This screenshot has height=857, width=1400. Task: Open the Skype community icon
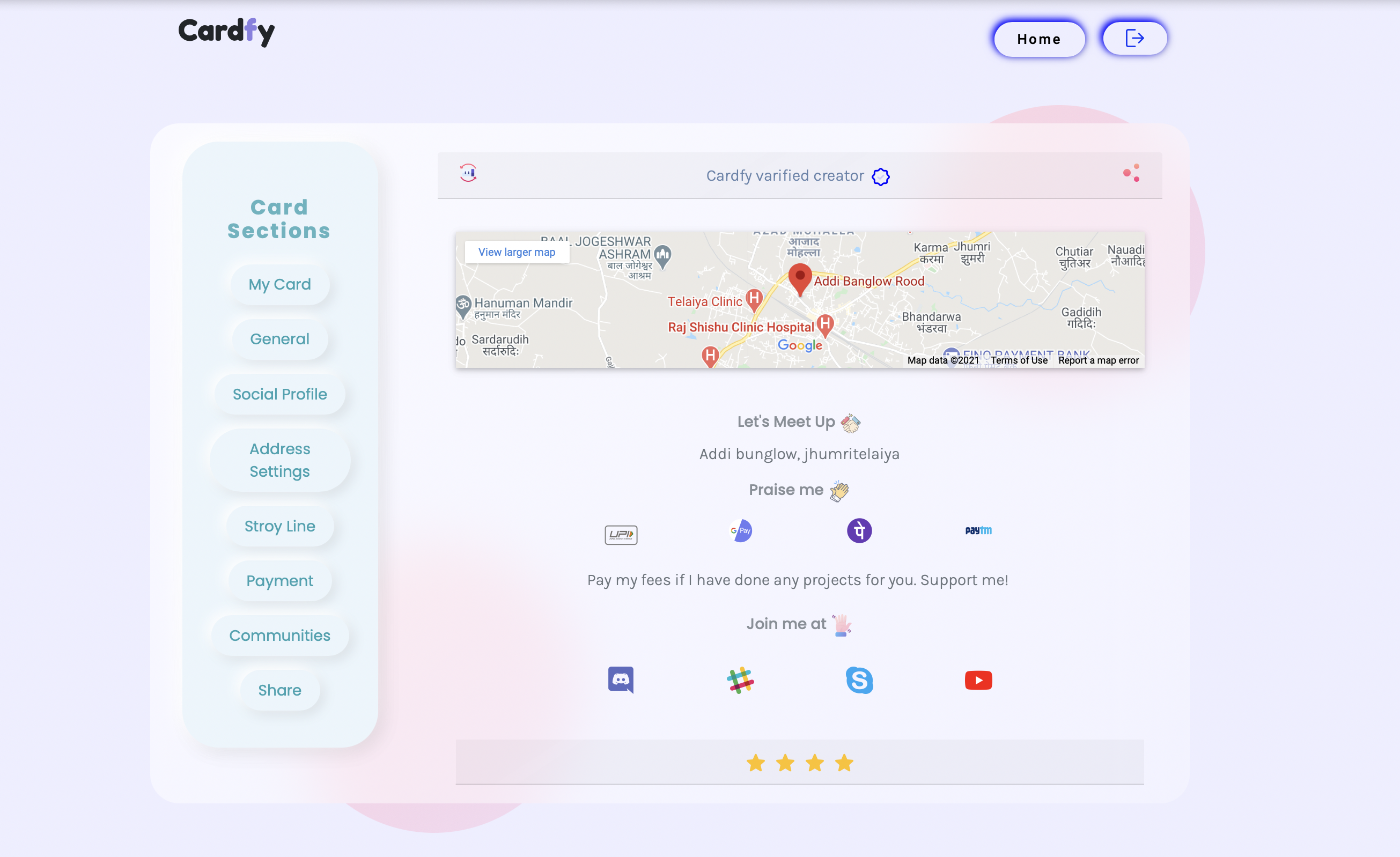click(859, 680)
